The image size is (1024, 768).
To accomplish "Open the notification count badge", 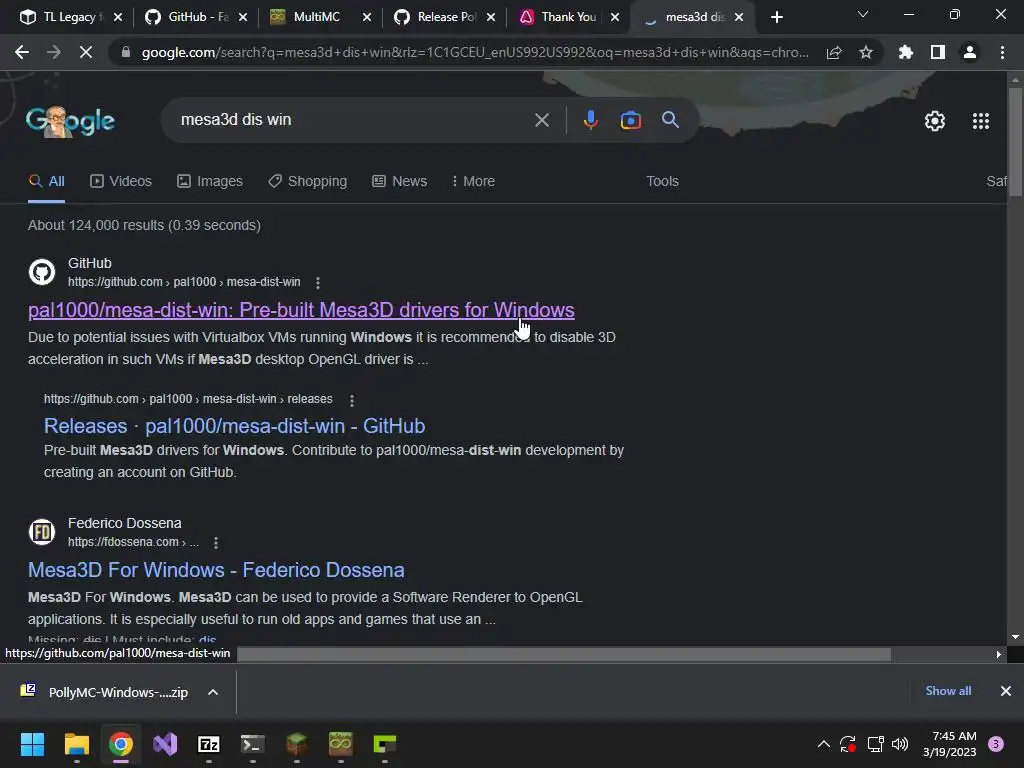I will click(996, 744).
